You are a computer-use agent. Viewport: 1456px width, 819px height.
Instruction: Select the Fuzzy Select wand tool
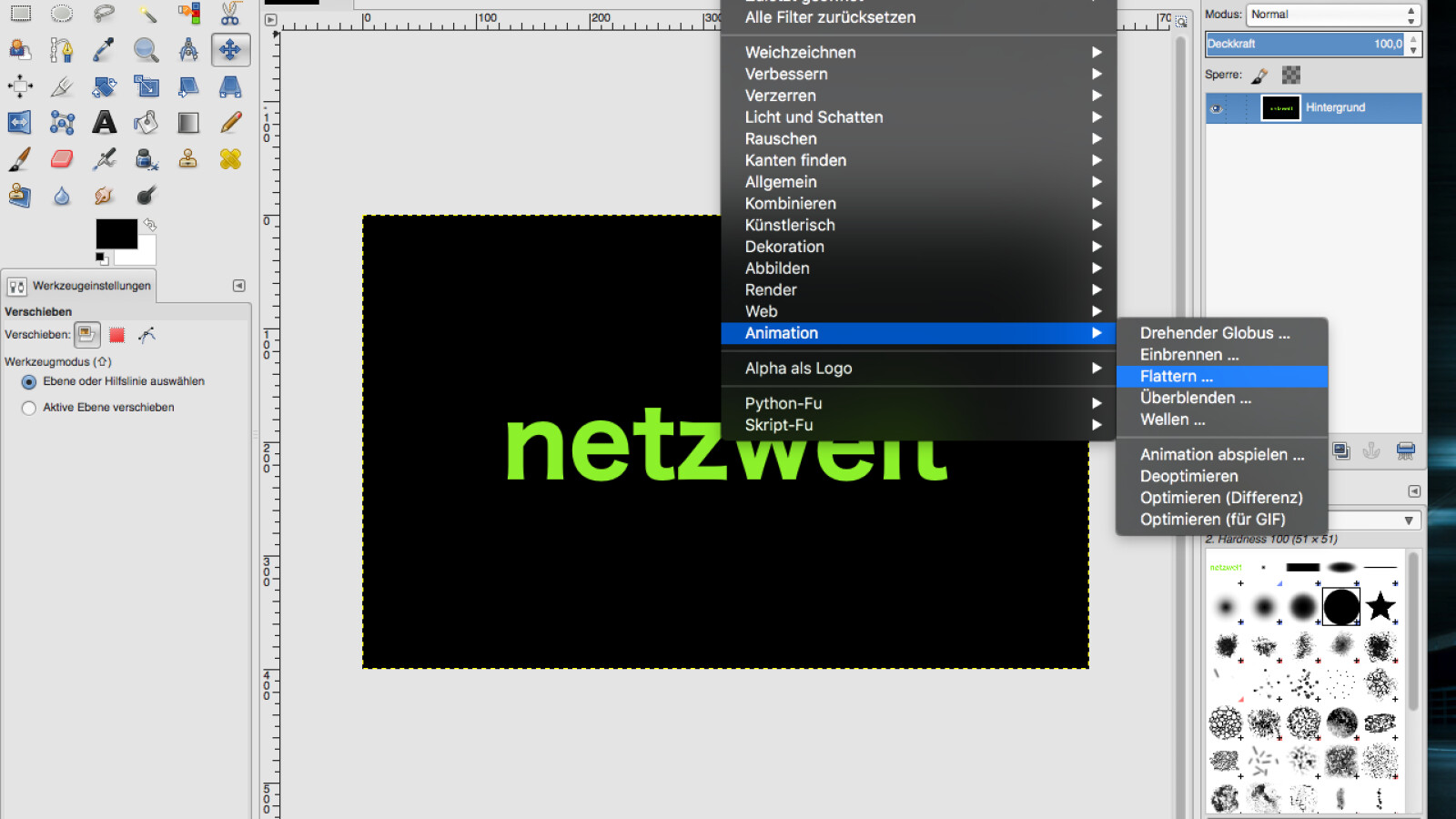click(147, 13)
